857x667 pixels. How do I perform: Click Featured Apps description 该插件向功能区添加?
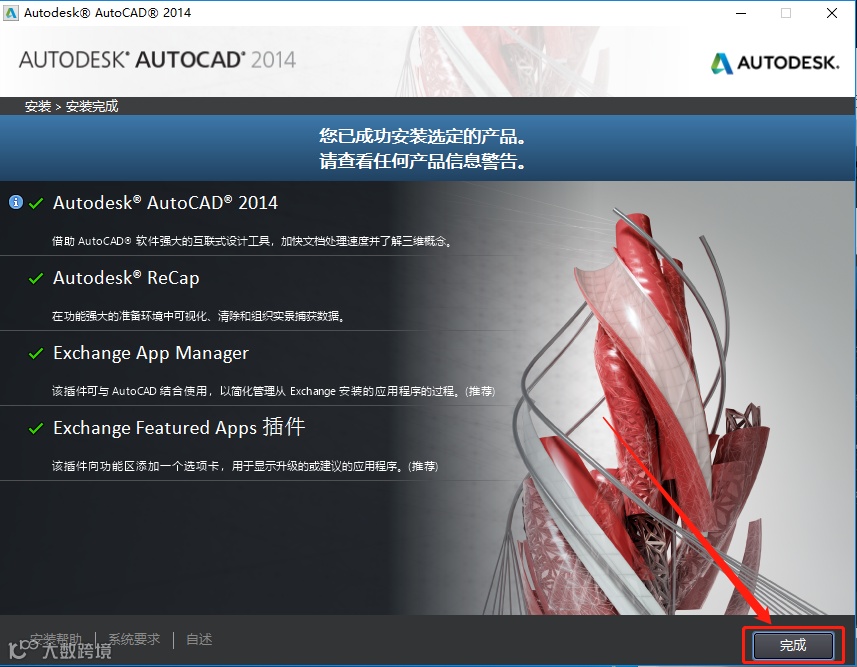(245, 466)
